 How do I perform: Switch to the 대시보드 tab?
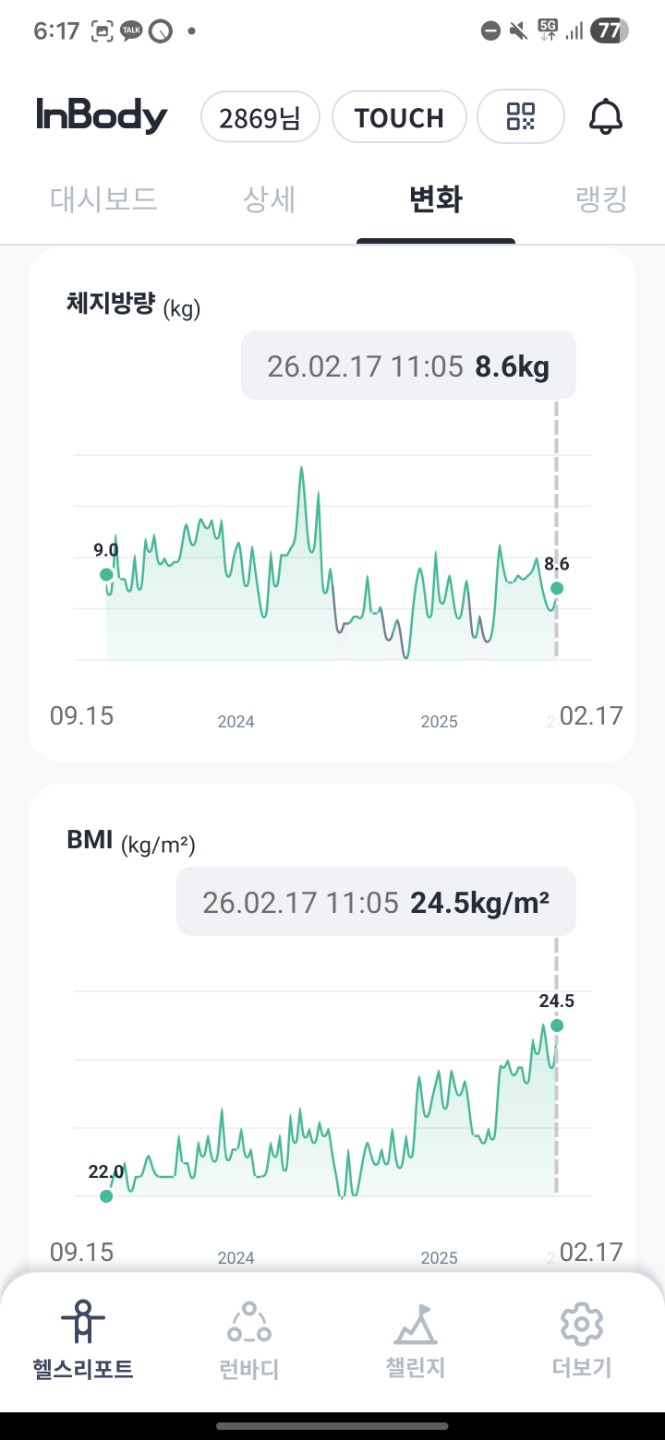click(104, 199)
